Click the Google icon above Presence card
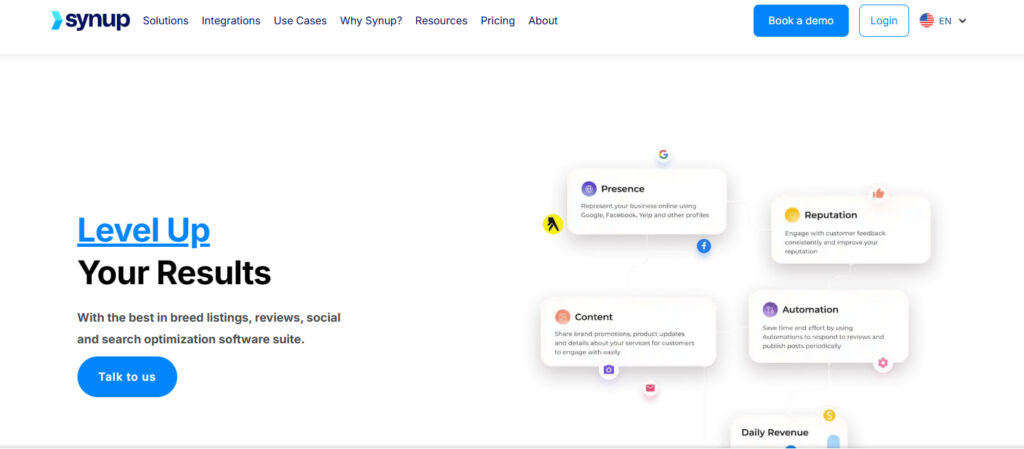 pyautogui.click(x=664, y=155)
